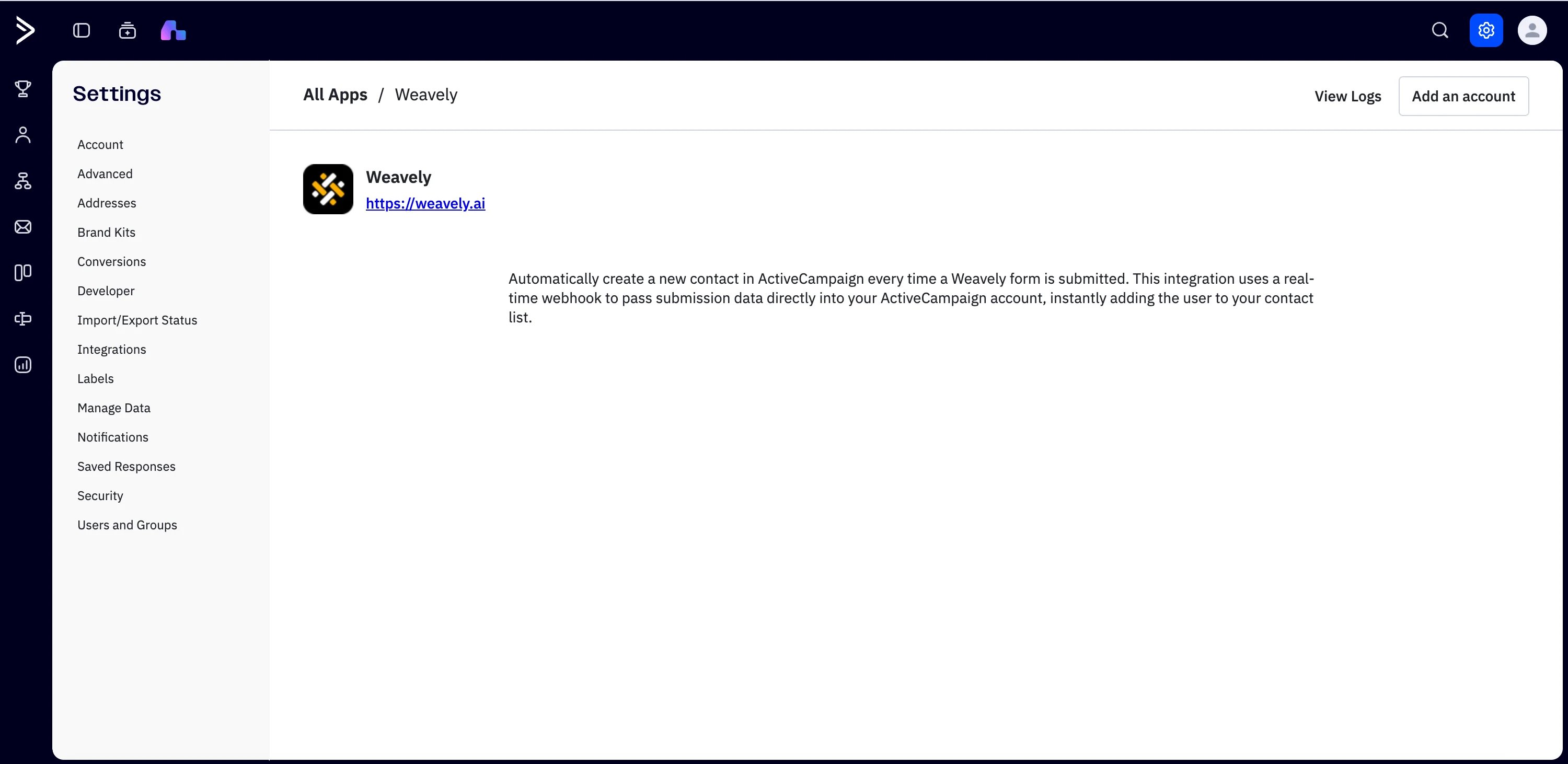Image resolution: width=1568 pixels, height=764 pixels.
Task: Click the Weavely integration description paragraph
Action: click(x=911, y=298)
